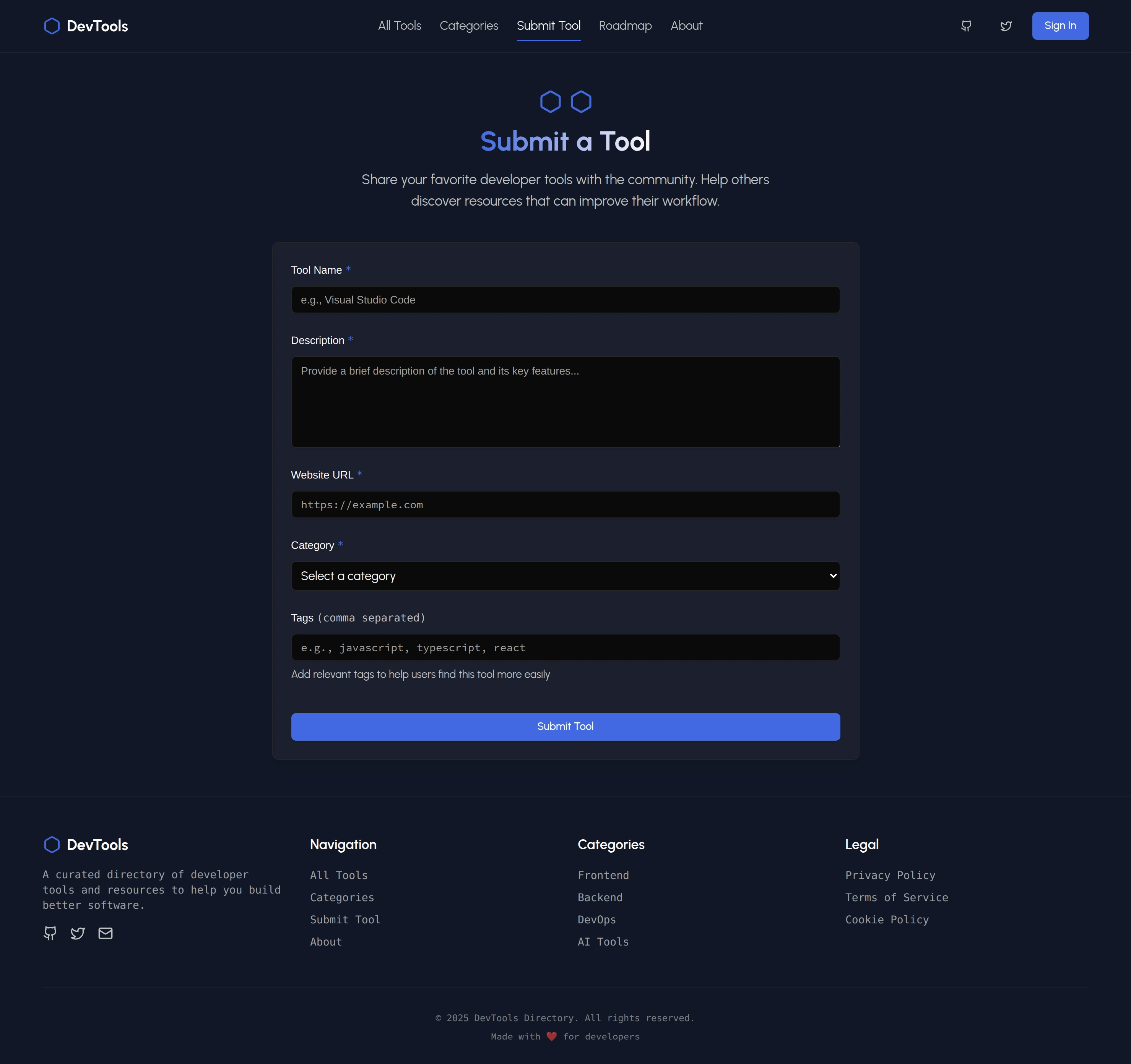Click the Tags input field
1131x1064 pixels.
565,647
